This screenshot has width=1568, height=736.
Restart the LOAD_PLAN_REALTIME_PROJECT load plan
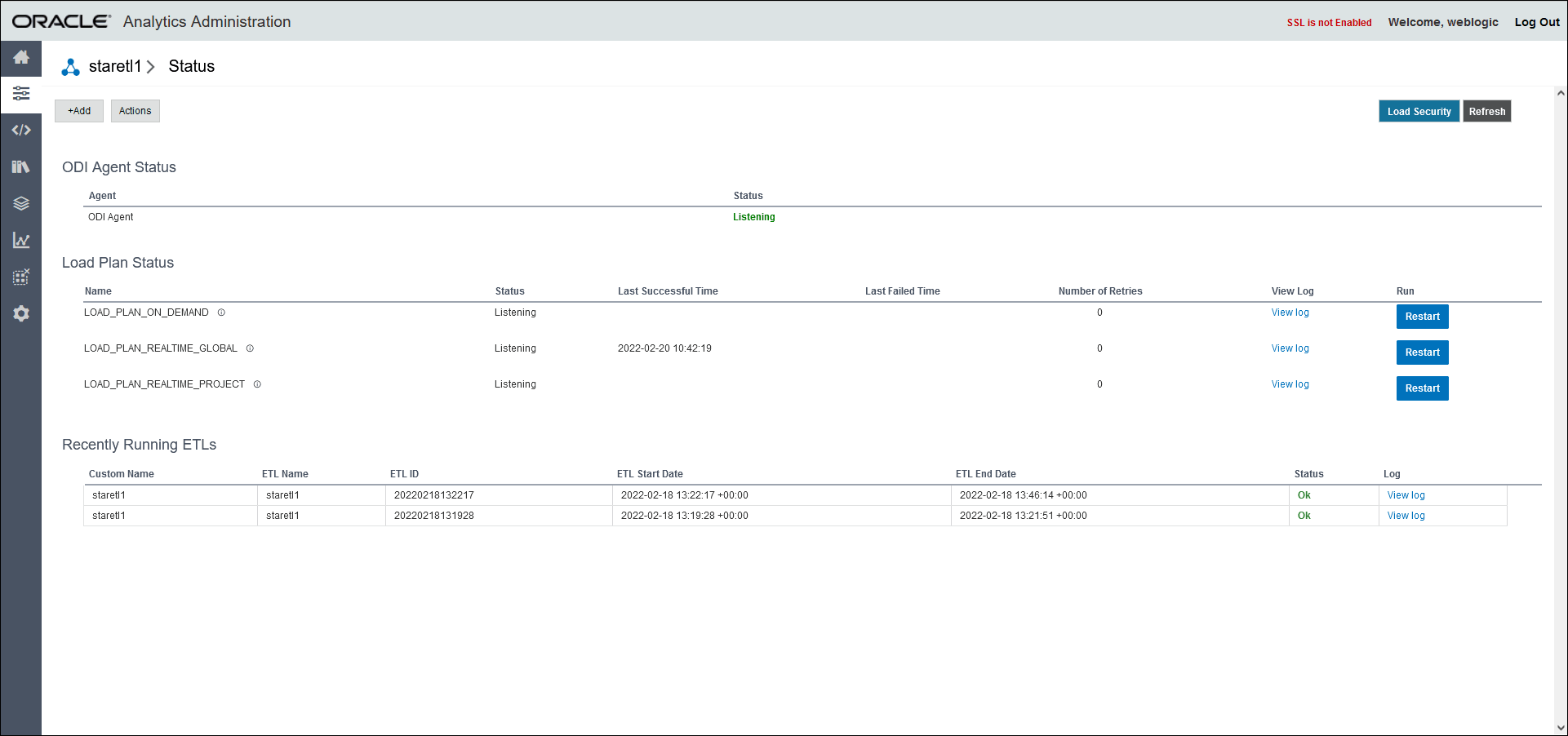(1423, 388)
